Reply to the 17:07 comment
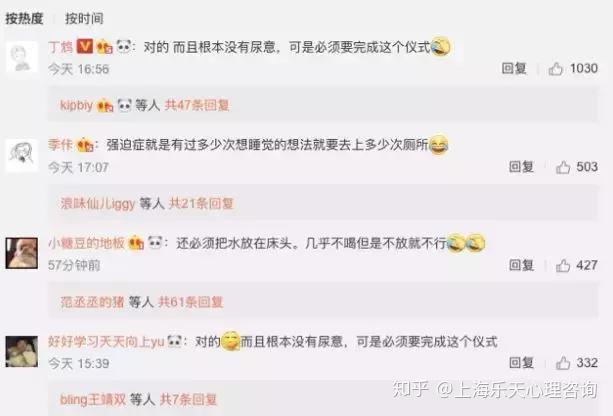The height and width of the screenshot is (416, 613). [522, 167]
